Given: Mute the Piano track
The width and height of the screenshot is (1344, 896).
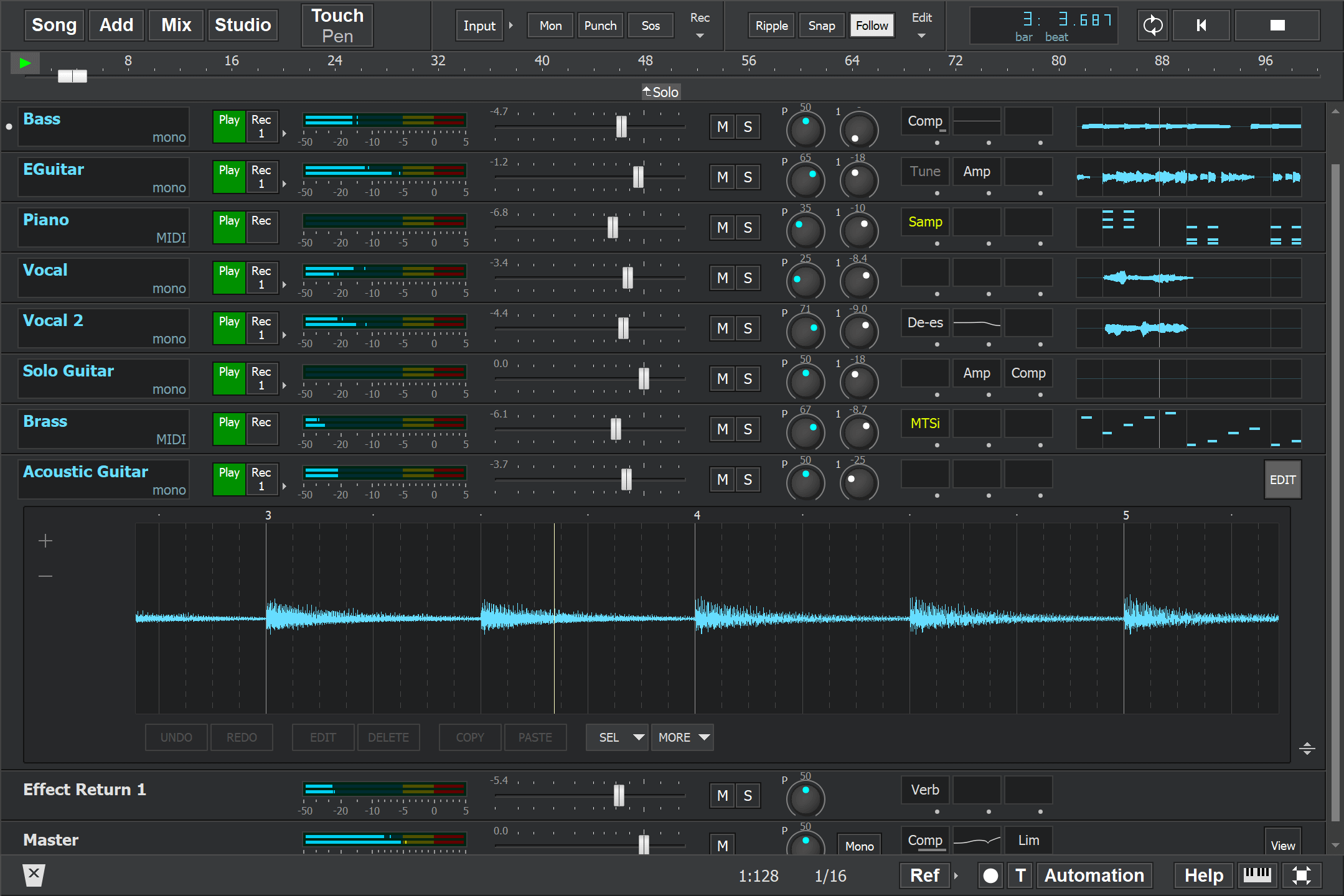Looking at the screenshot, I should pyautogui.click(x=722, y=228).
